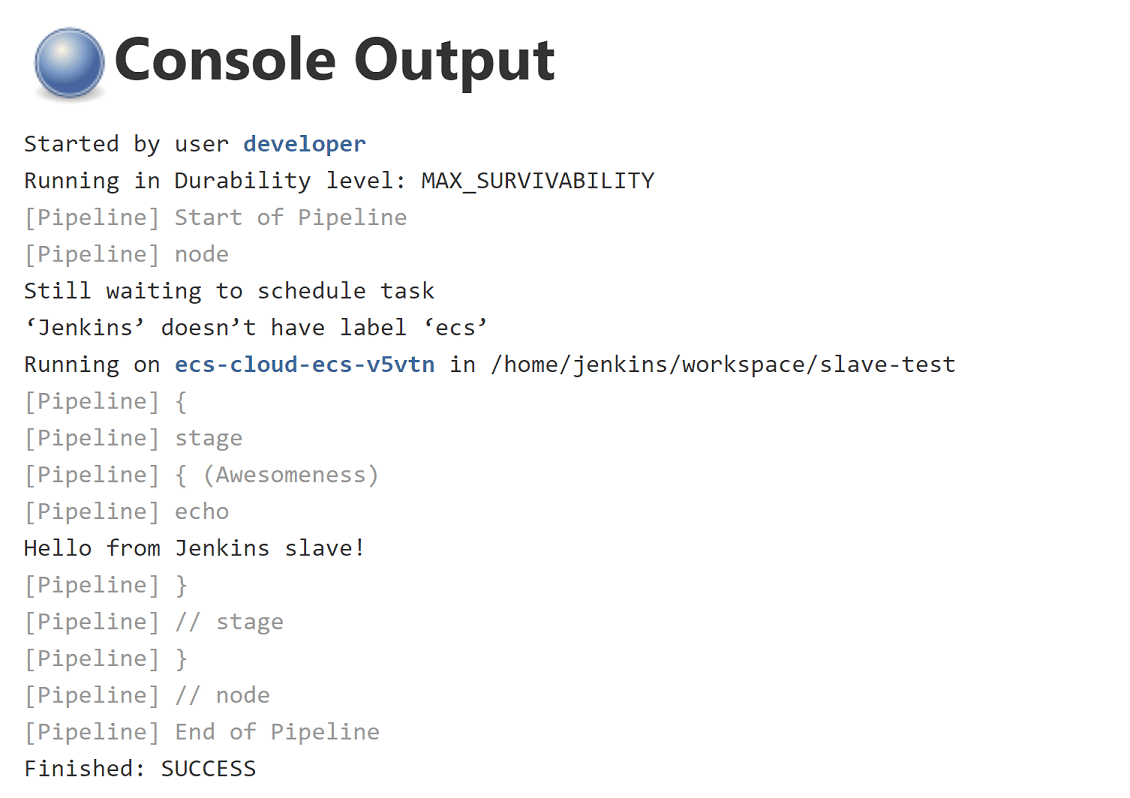The image size is (1130, 798).
Task: Click the '[Pipeline] // node' line
Action: [146, 695]
